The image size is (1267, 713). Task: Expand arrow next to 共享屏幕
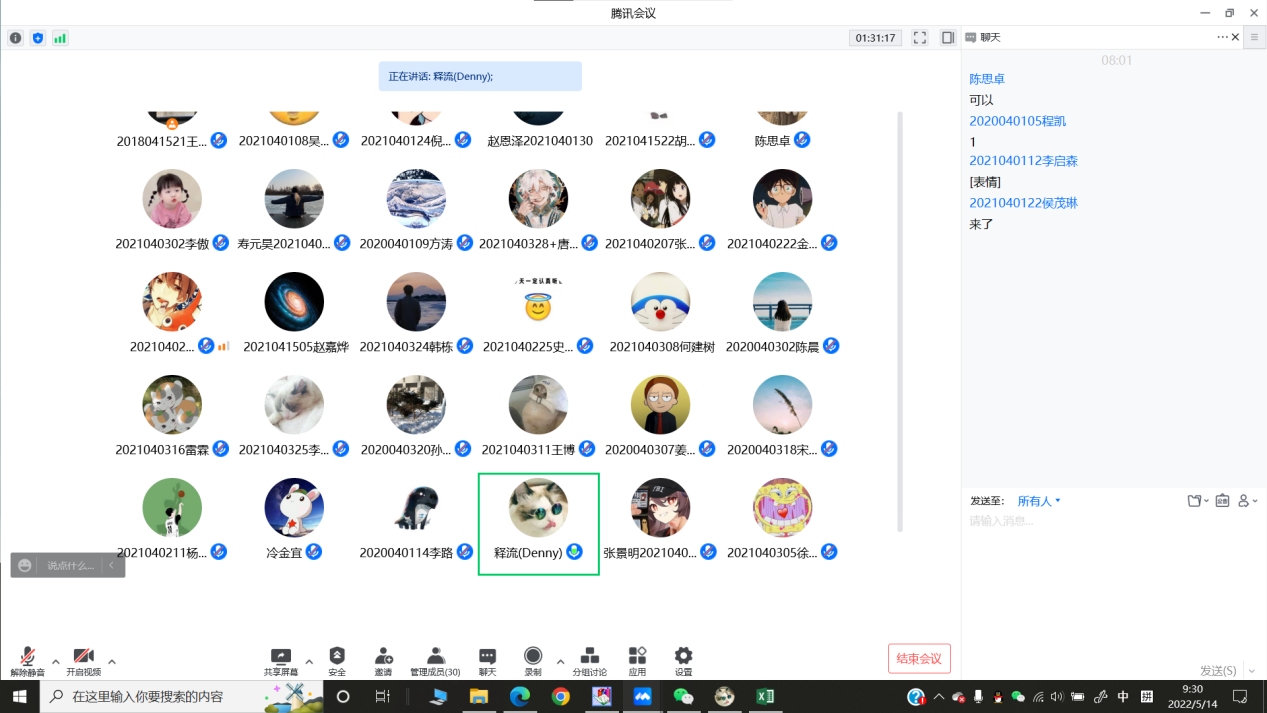pos(309,662)
